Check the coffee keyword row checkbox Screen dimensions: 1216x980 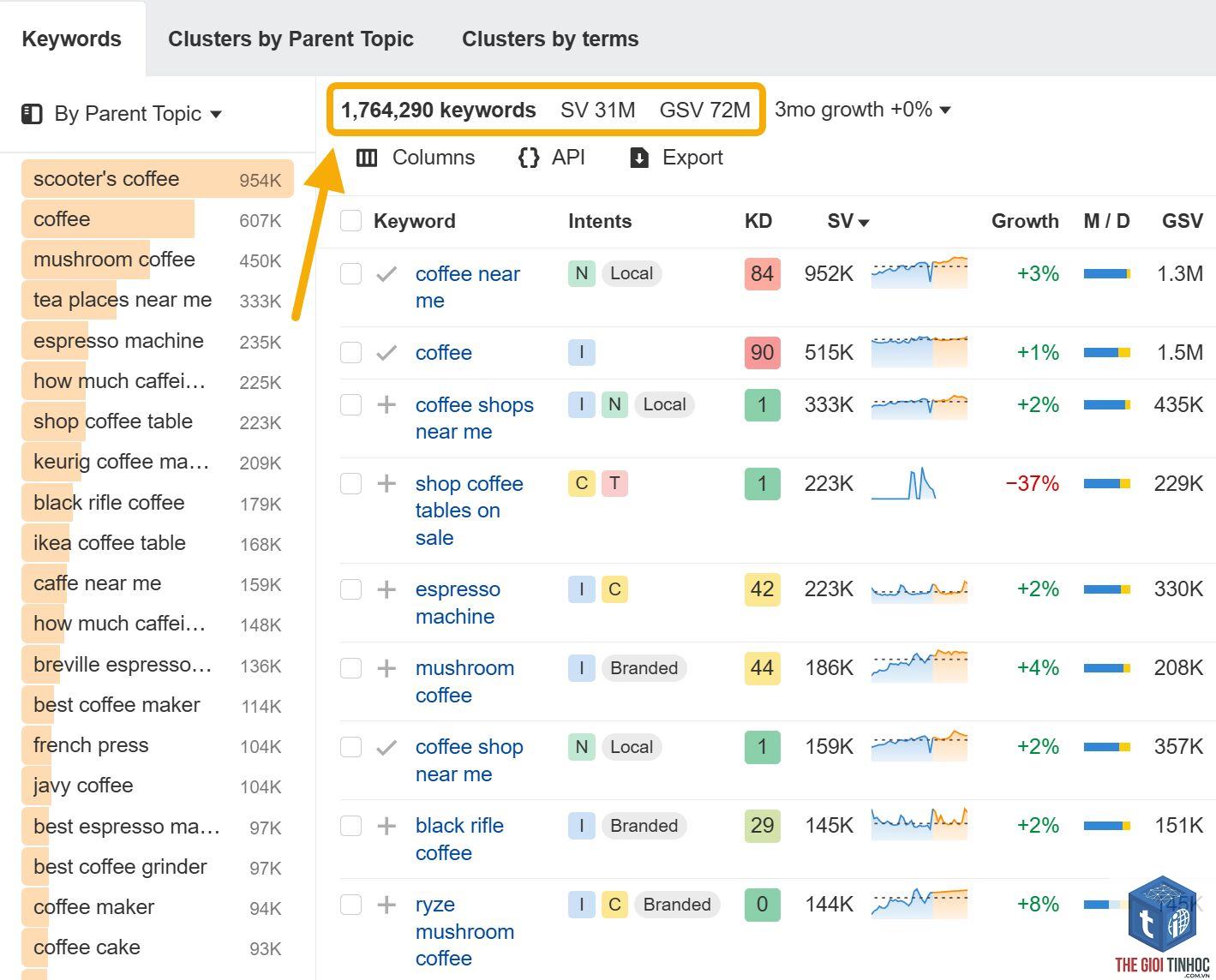click(351, 352)
